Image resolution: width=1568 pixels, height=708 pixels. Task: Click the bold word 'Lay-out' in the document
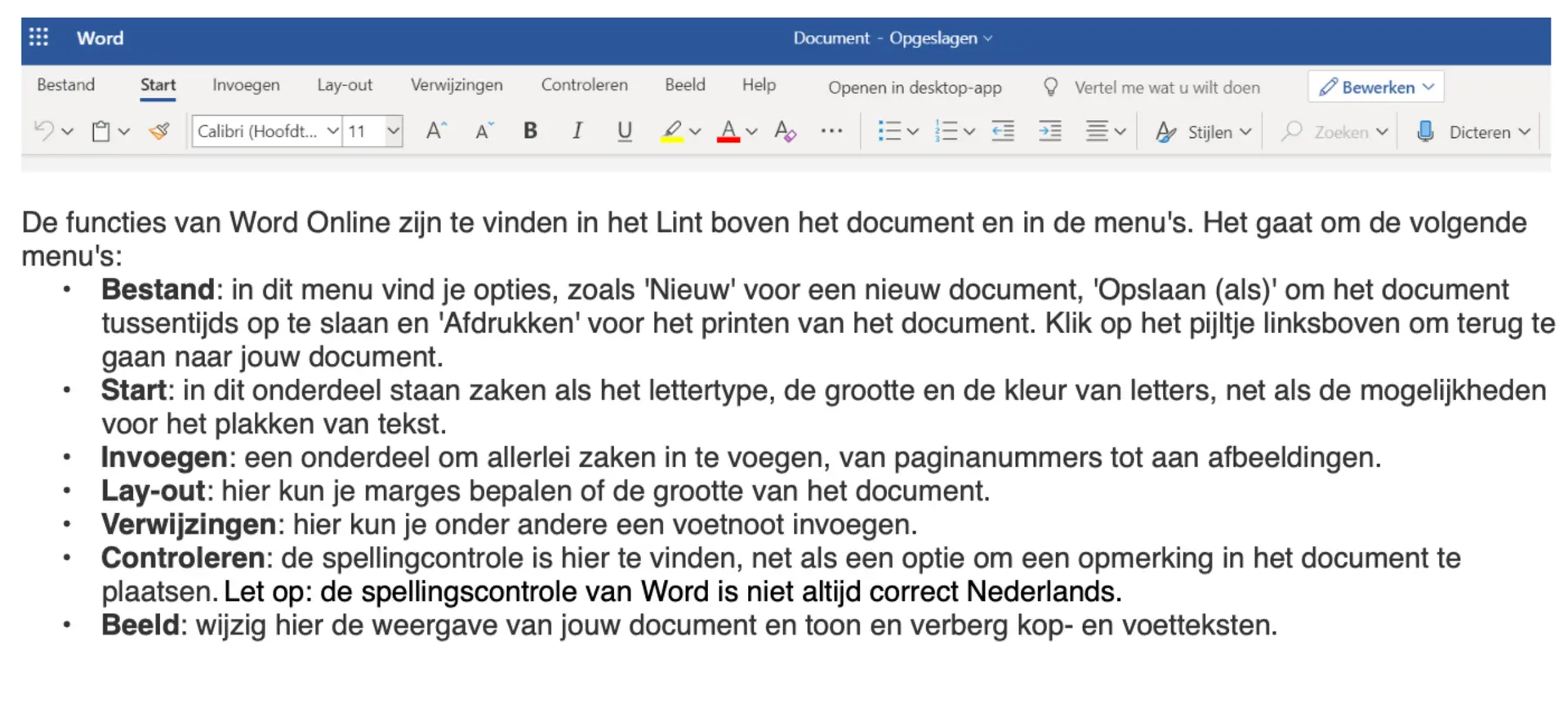point(153,491)
